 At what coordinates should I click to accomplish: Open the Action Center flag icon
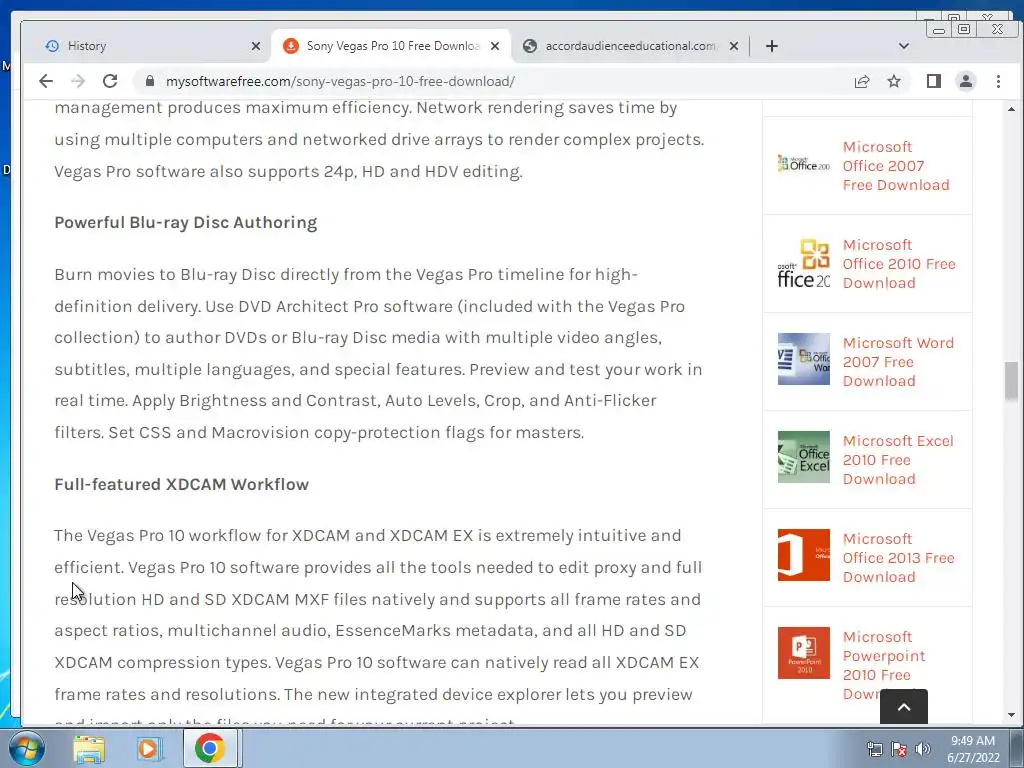click(899, 750)
